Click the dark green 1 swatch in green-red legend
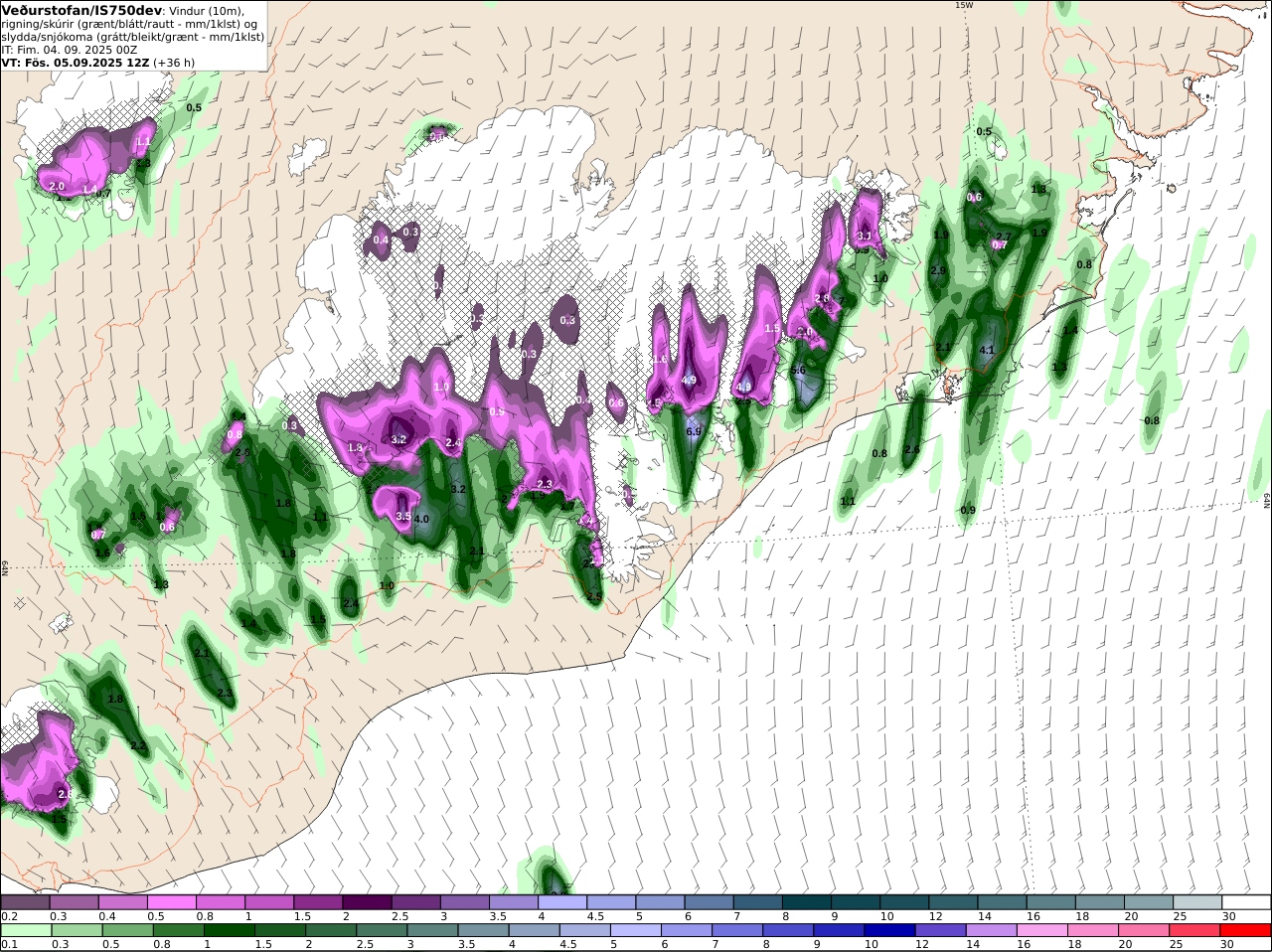Image resolution: width=1272 pixels, height=952 pixels. point(228,930)
